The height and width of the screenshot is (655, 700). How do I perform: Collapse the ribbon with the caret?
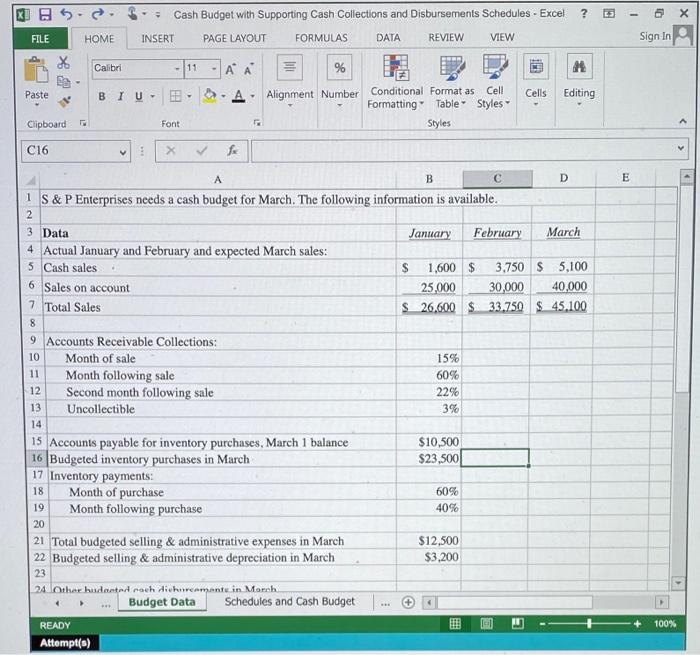click(x=682, y=121)
